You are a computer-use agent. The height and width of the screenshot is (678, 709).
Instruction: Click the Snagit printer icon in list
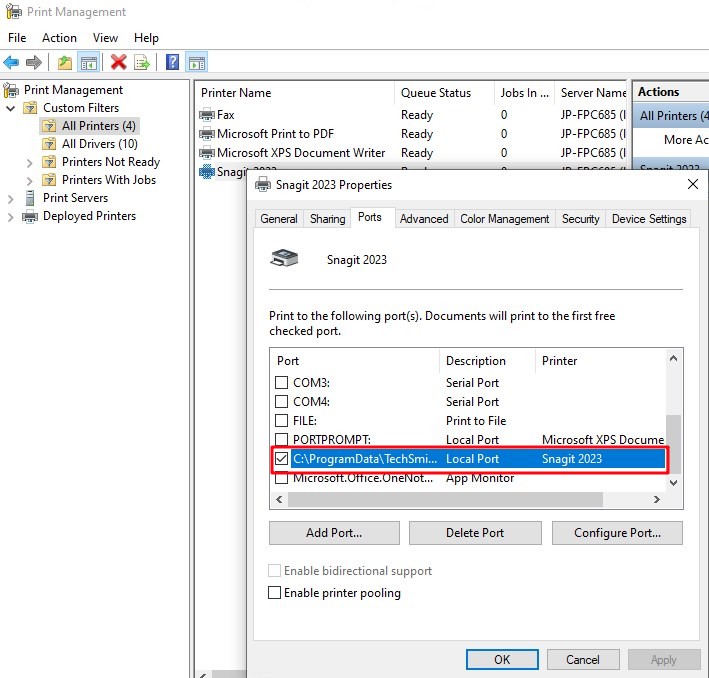(x=207, y=172)
